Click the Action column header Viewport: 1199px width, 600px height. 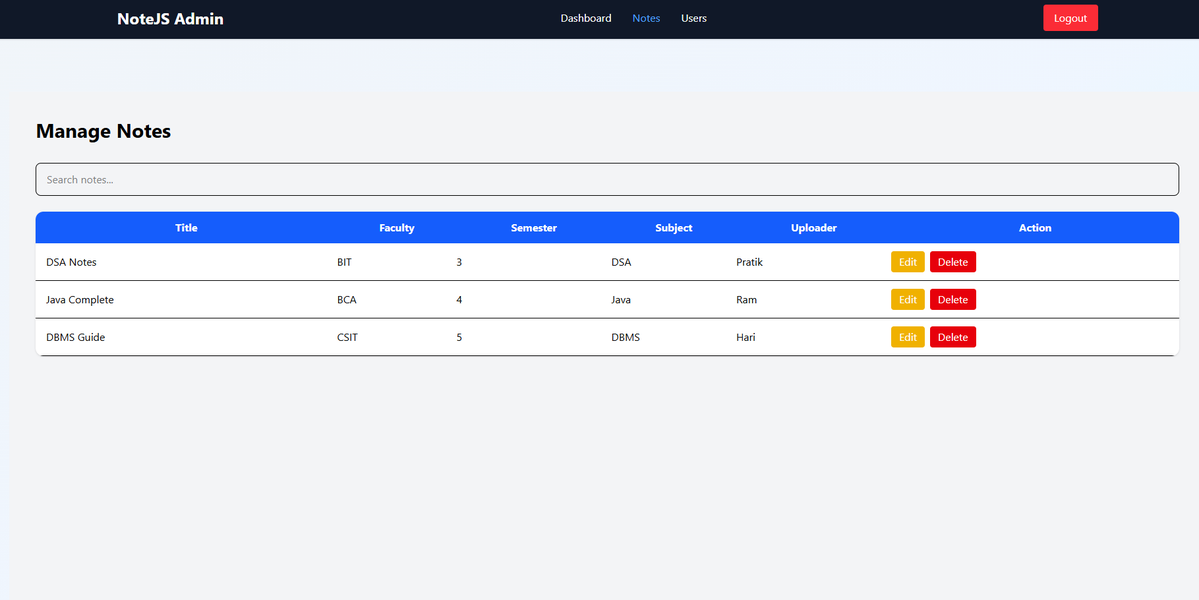pos(1035,228)
